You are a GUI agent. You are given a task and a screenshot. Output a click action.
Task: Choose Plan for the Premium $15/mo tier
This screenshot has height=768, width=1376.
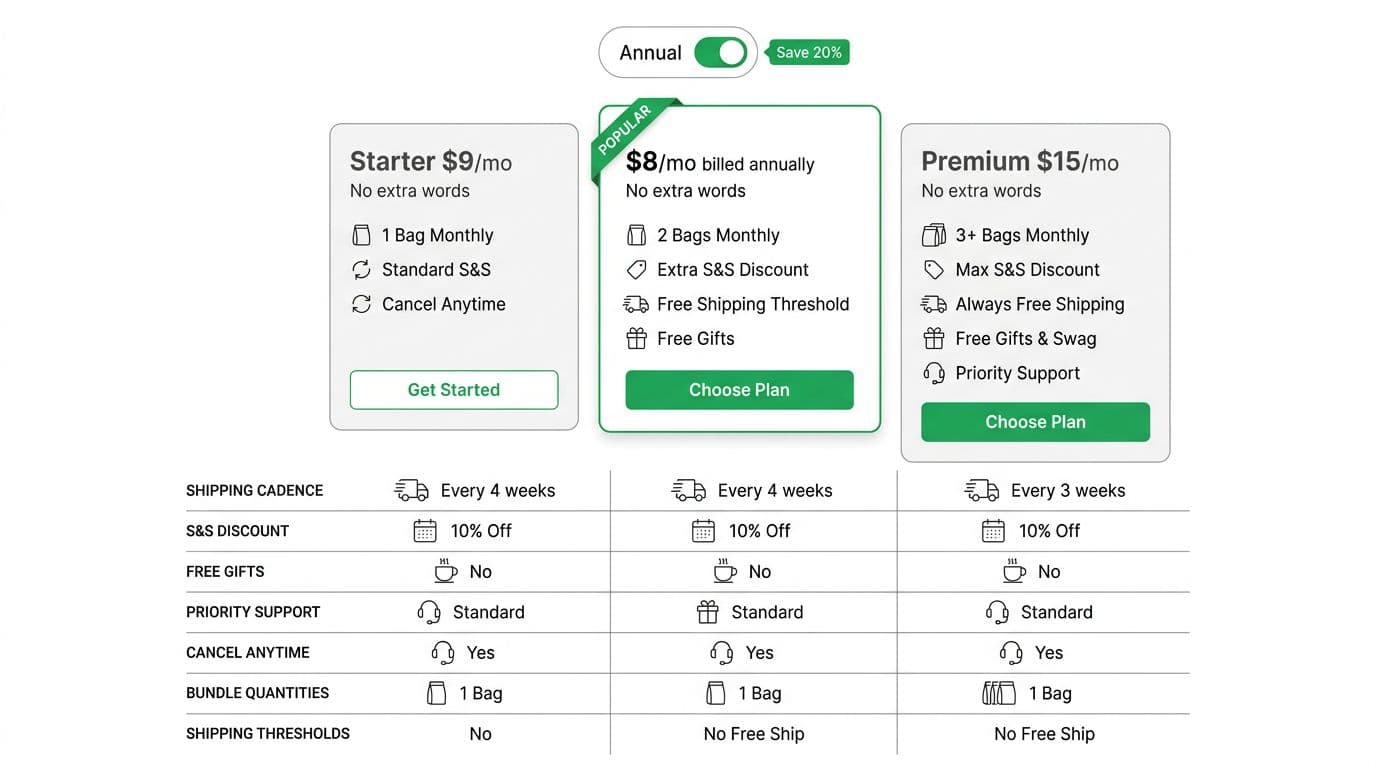[1035, 421]
